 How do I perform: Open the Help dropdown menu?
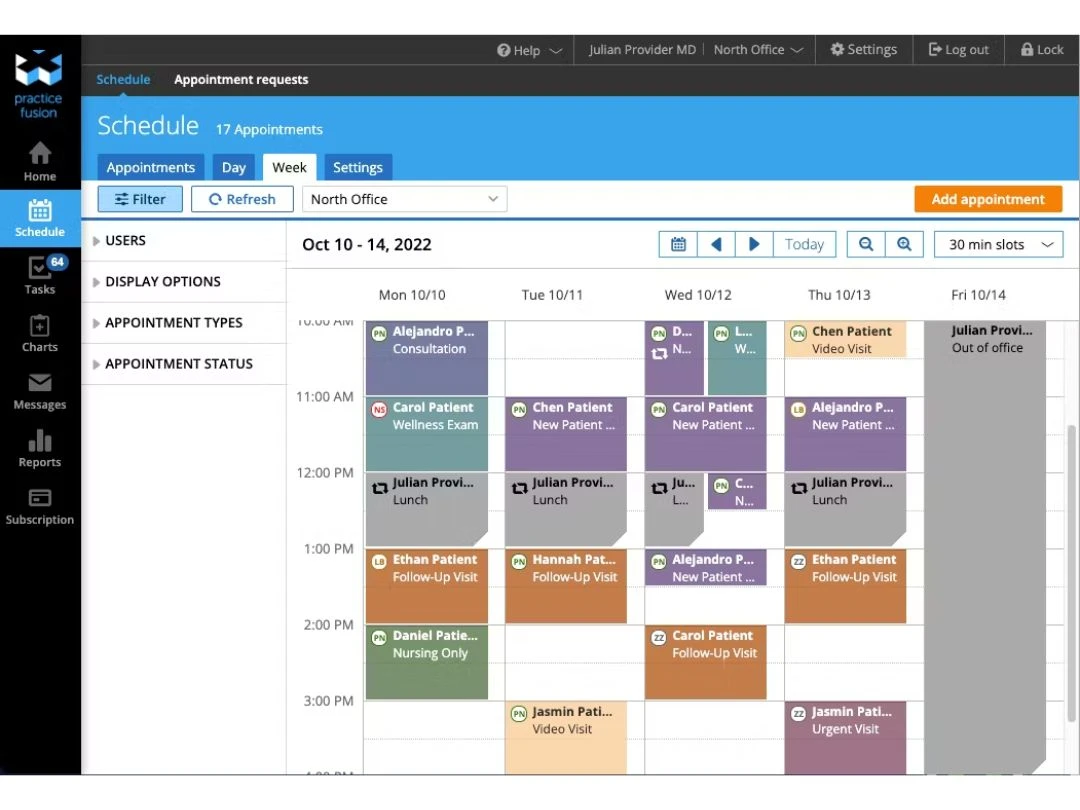pos(530,50)
